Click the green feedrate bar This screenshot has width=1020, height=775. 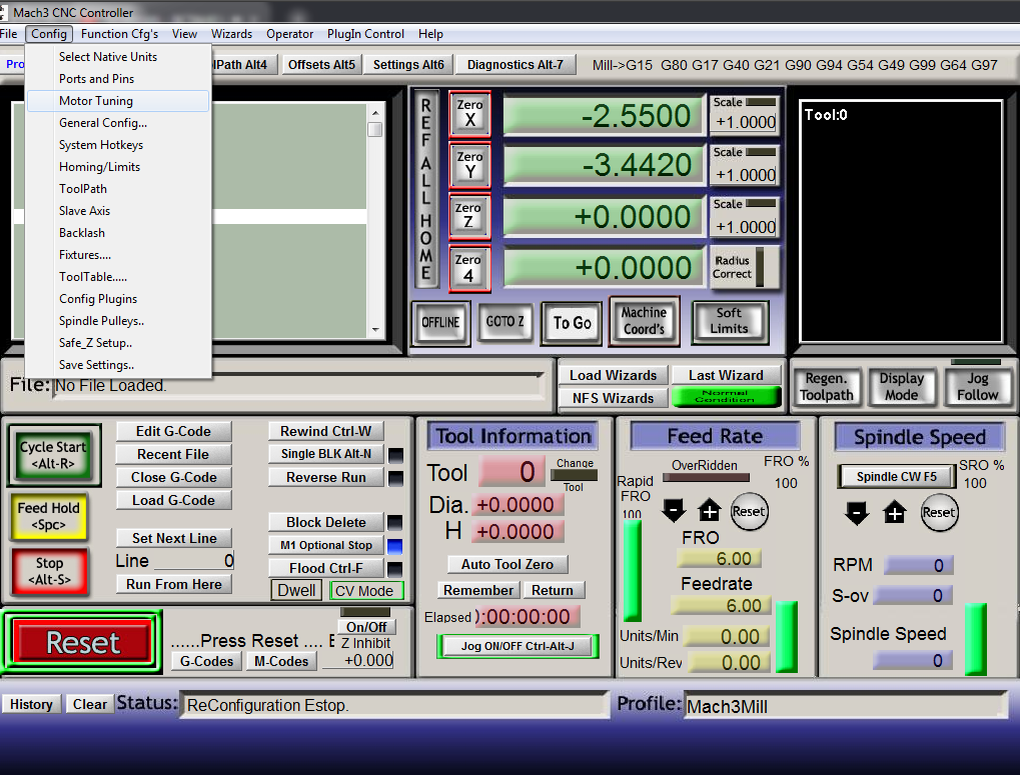pyautogui.click(x=786, y=637)
